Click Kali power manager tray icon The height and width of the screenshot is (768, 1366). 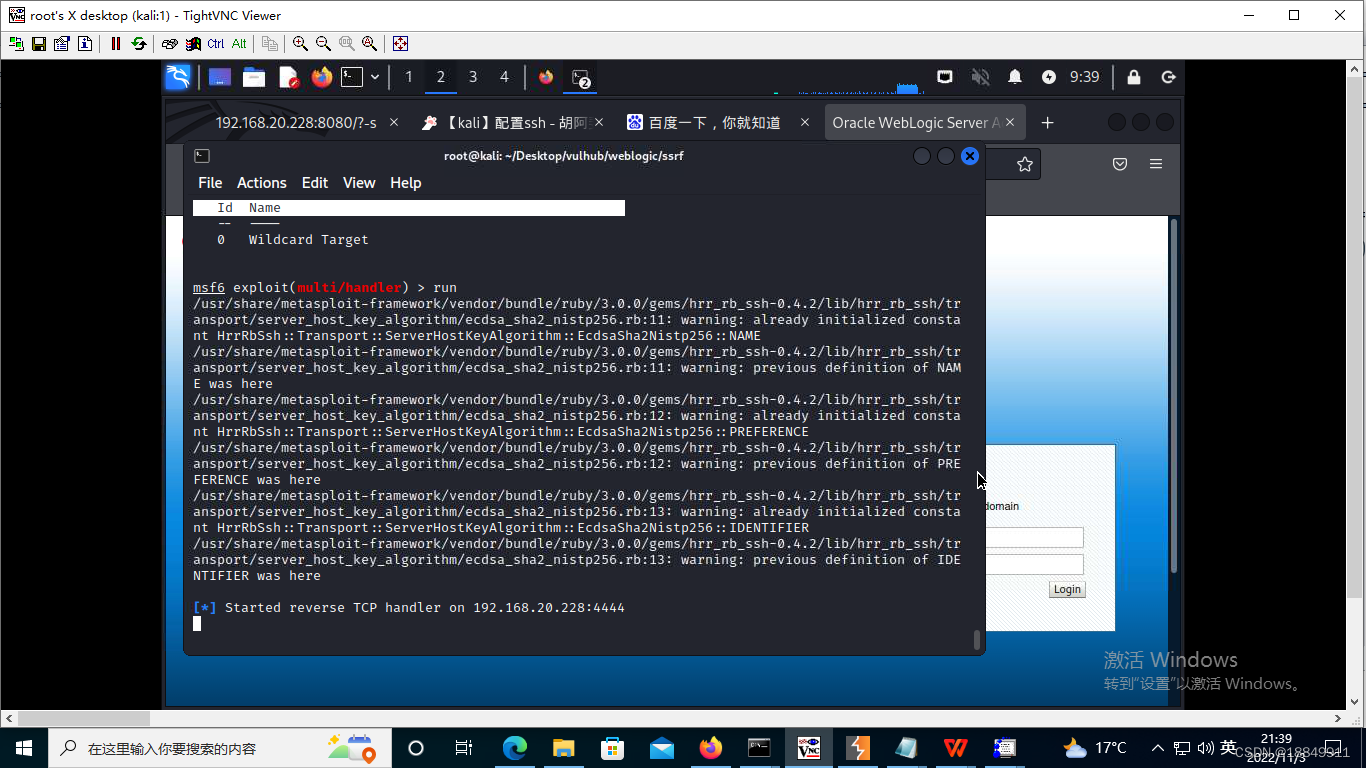(x=1048, y=77)
